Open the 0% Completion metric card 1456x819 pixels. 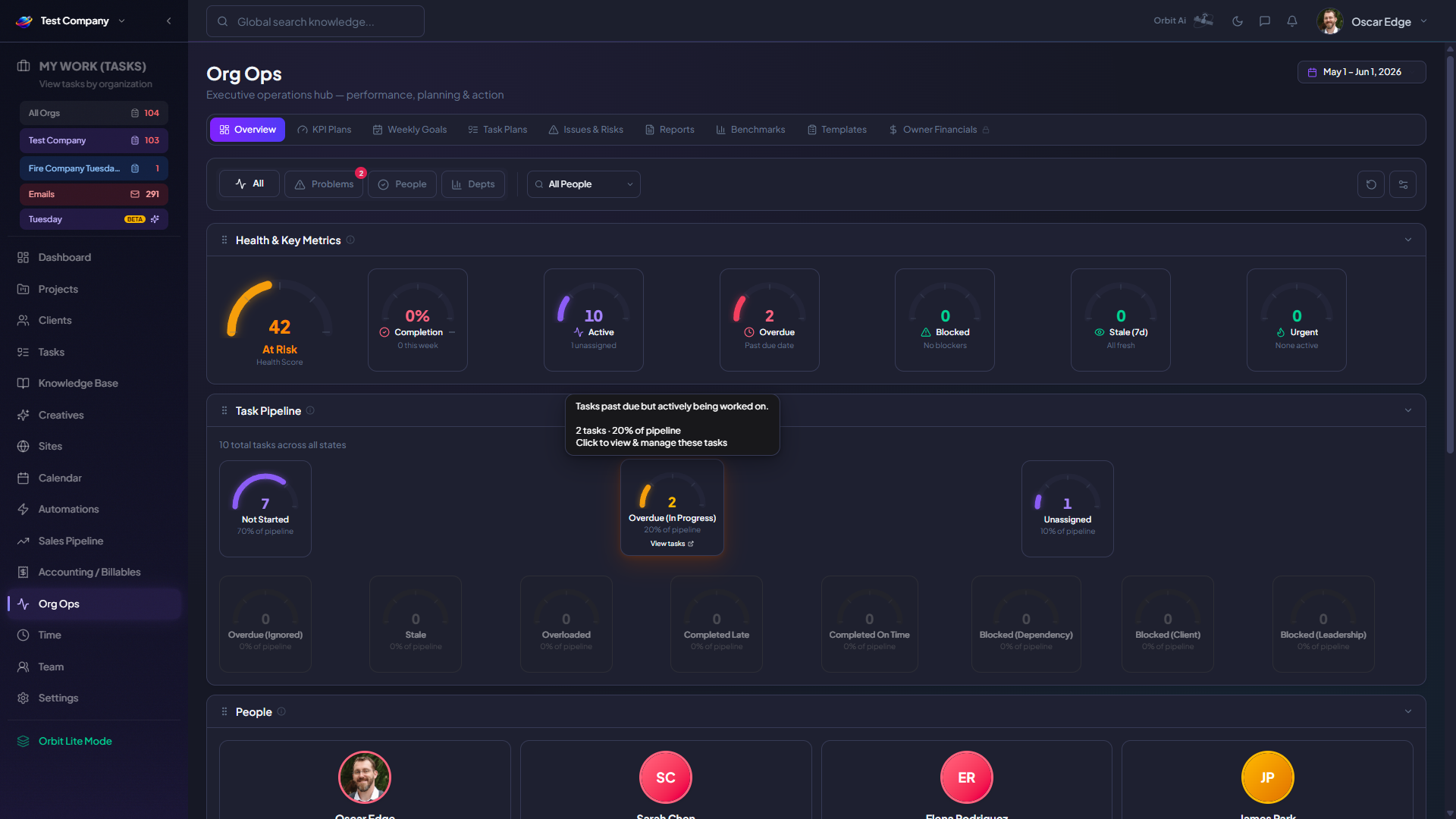click(418, 320)
